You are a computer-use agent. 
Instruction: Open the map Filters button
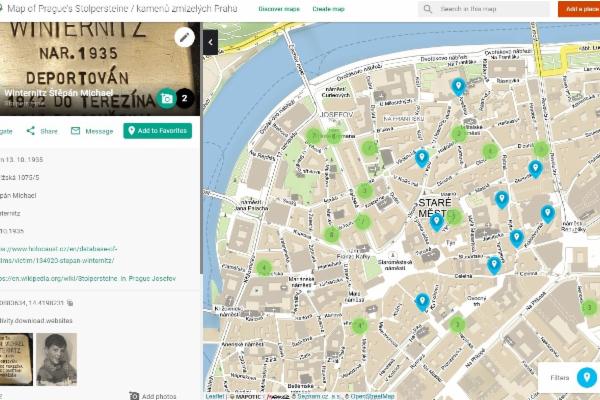pos(587,378)
